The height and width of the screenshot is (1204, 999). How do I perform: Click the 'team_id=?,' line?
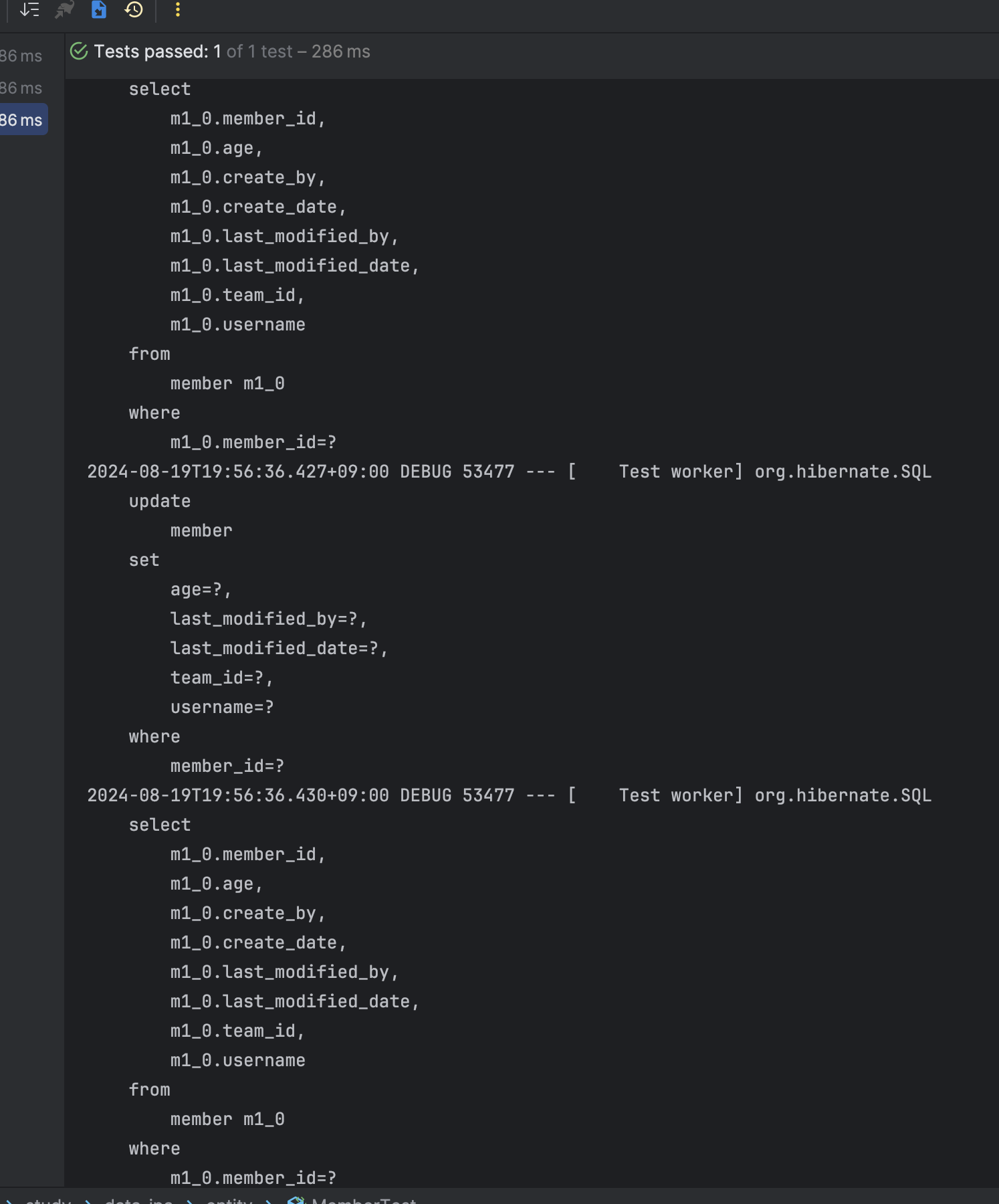(x=222, y=678)
